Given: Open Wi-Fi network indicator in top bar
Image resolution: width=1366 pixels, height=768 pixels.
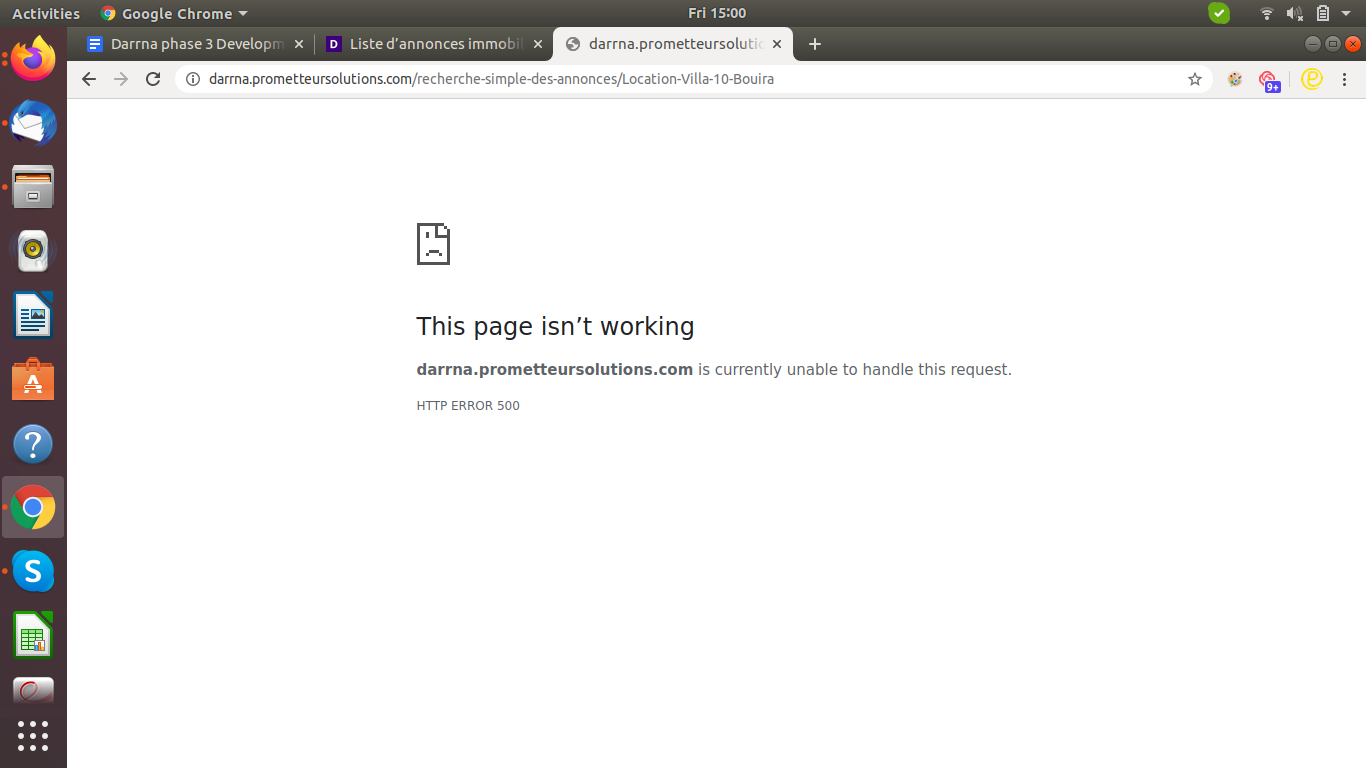Looking at the screenshot, I should pos(1267,13).
